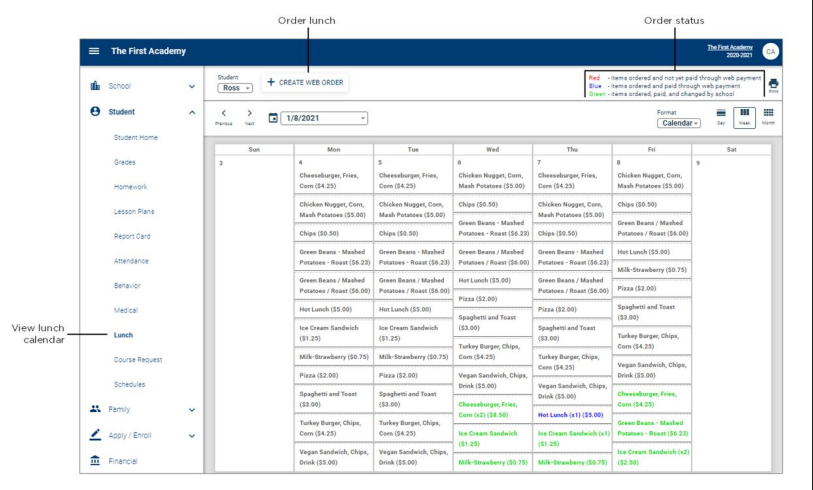This screenshot has width=813, height=490.
Task: Click the Apply / Enroll pencil icon
Action: click(x=94, y=435)
